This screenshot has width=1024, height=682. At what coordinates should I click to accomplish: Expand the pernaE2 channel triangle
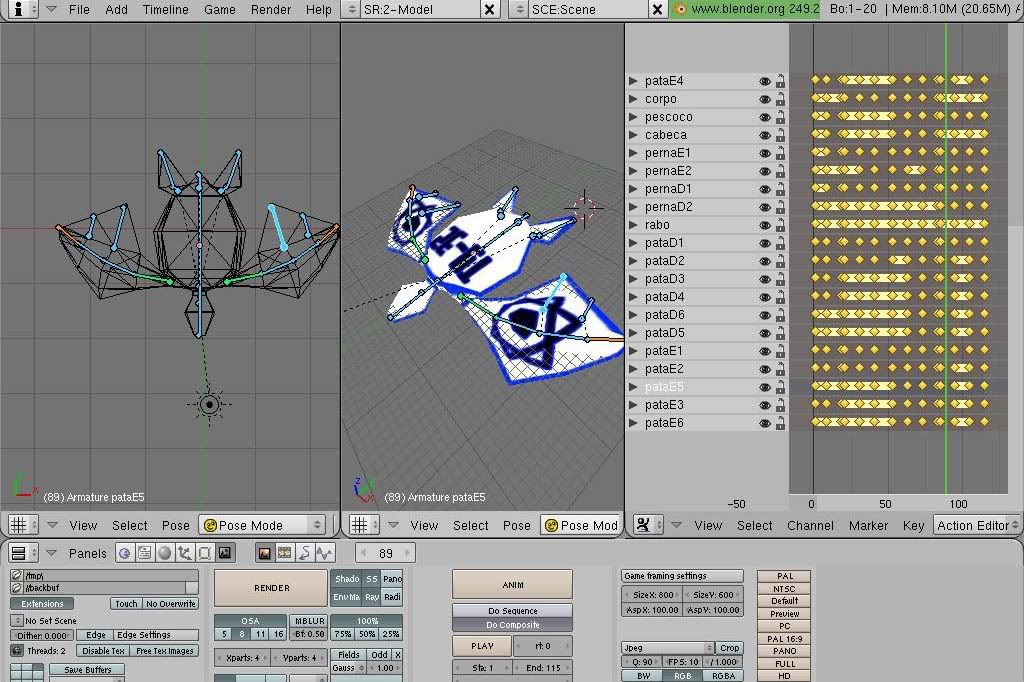tap(633, 170)
